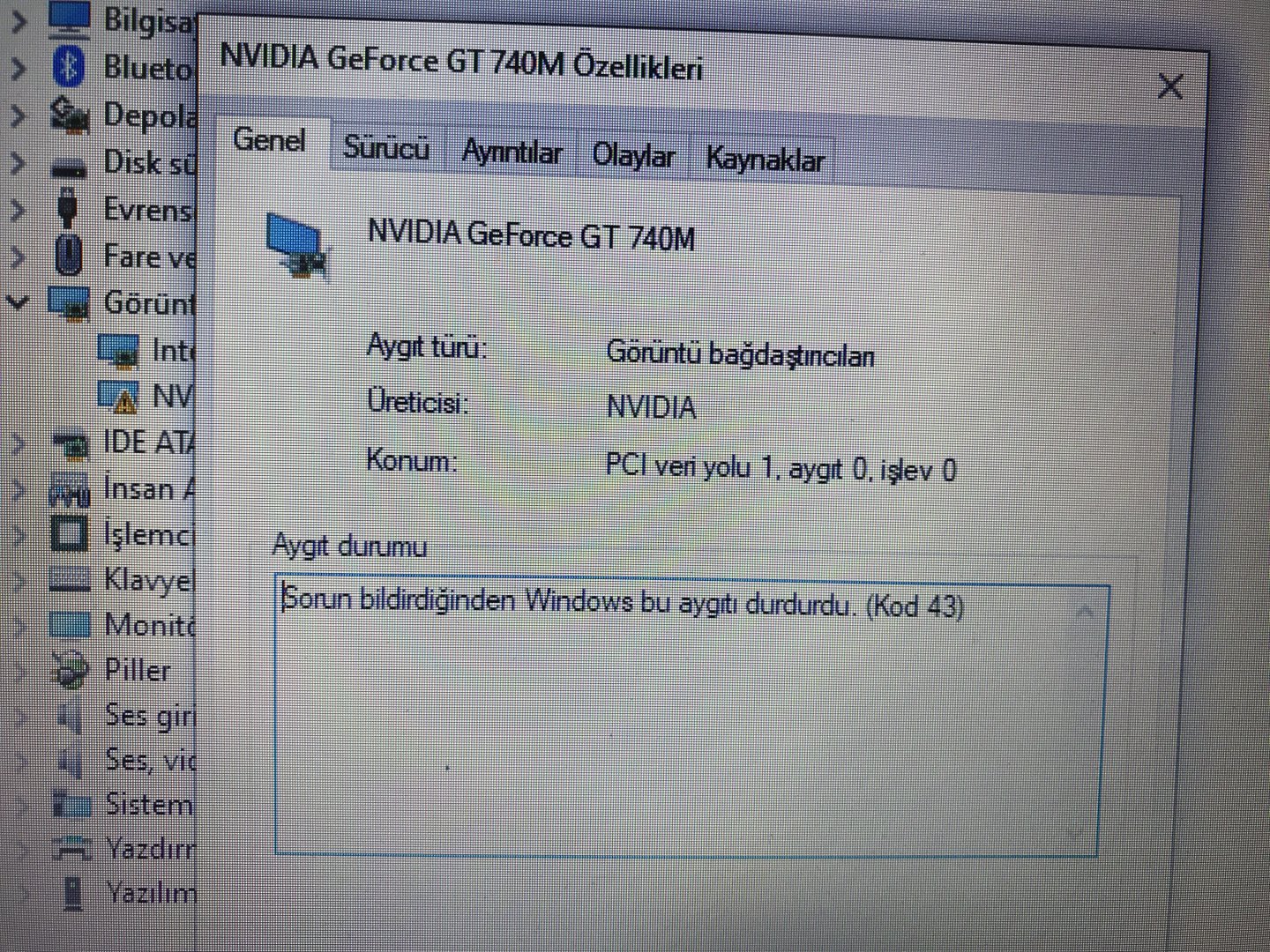Select the Sistem devices icon
Screen dimensions: 1270x952
point(71,804)
